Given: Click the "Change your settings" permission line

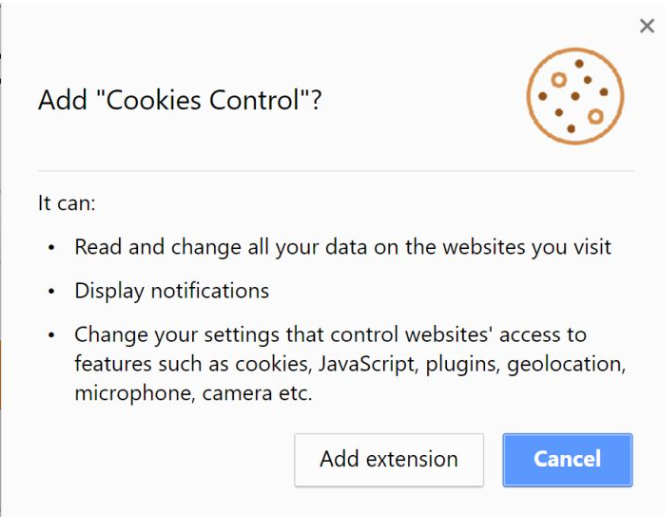Looking at the screenshot, I should (x=330, y=335).
